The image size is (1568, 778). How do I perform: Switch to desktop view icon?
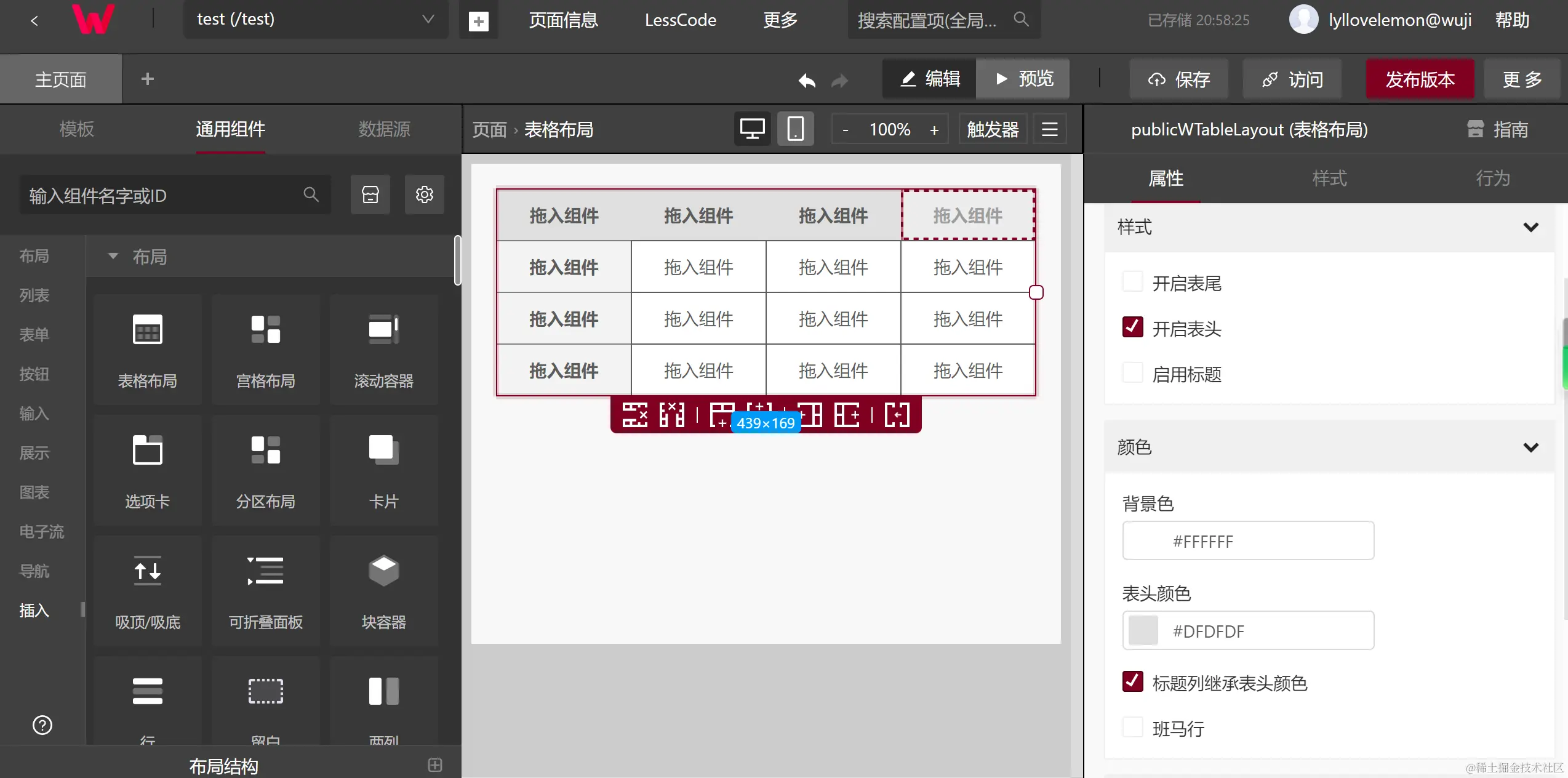[x=752, y=129]
